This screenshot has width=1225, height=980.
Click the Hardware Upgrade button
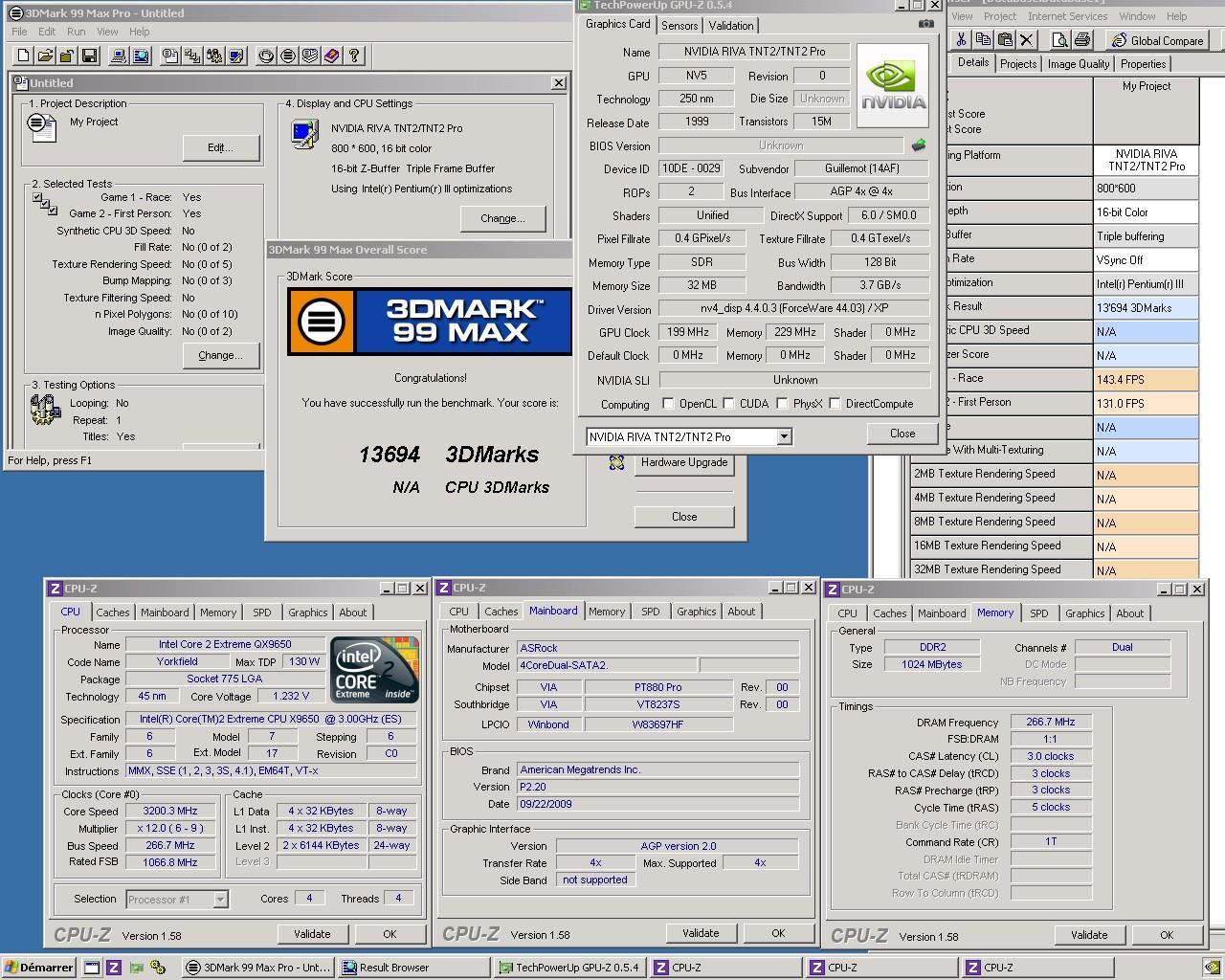point(684,462)
